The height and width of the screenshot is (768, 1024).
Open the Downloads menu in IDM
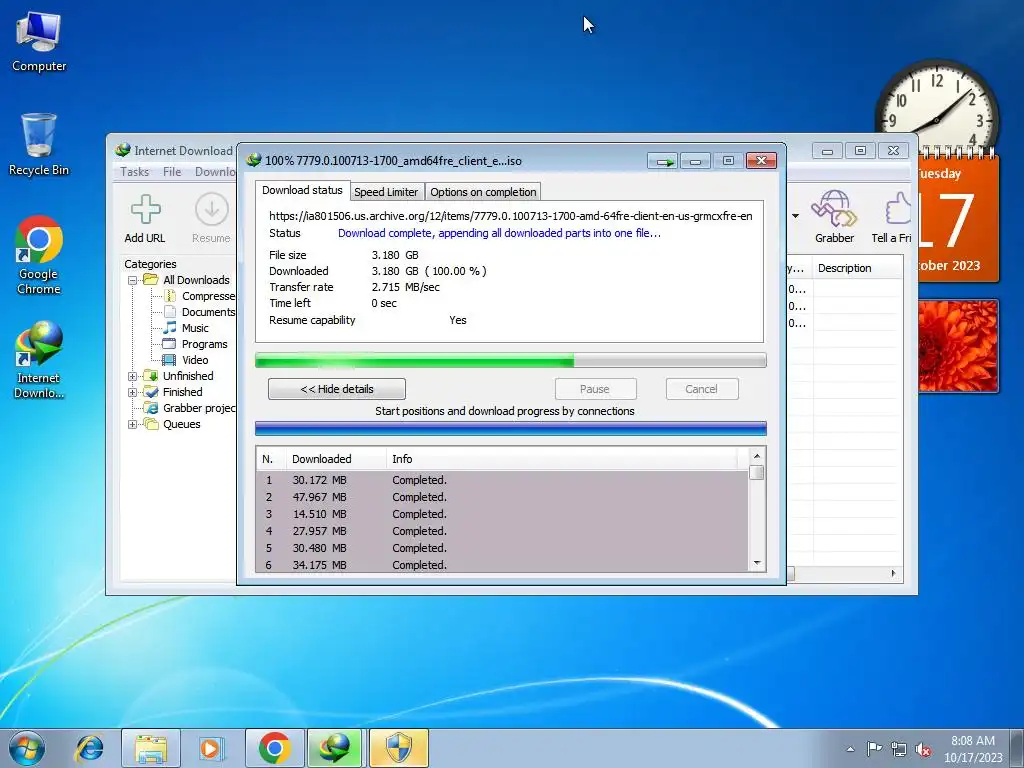tap(214, 172)
